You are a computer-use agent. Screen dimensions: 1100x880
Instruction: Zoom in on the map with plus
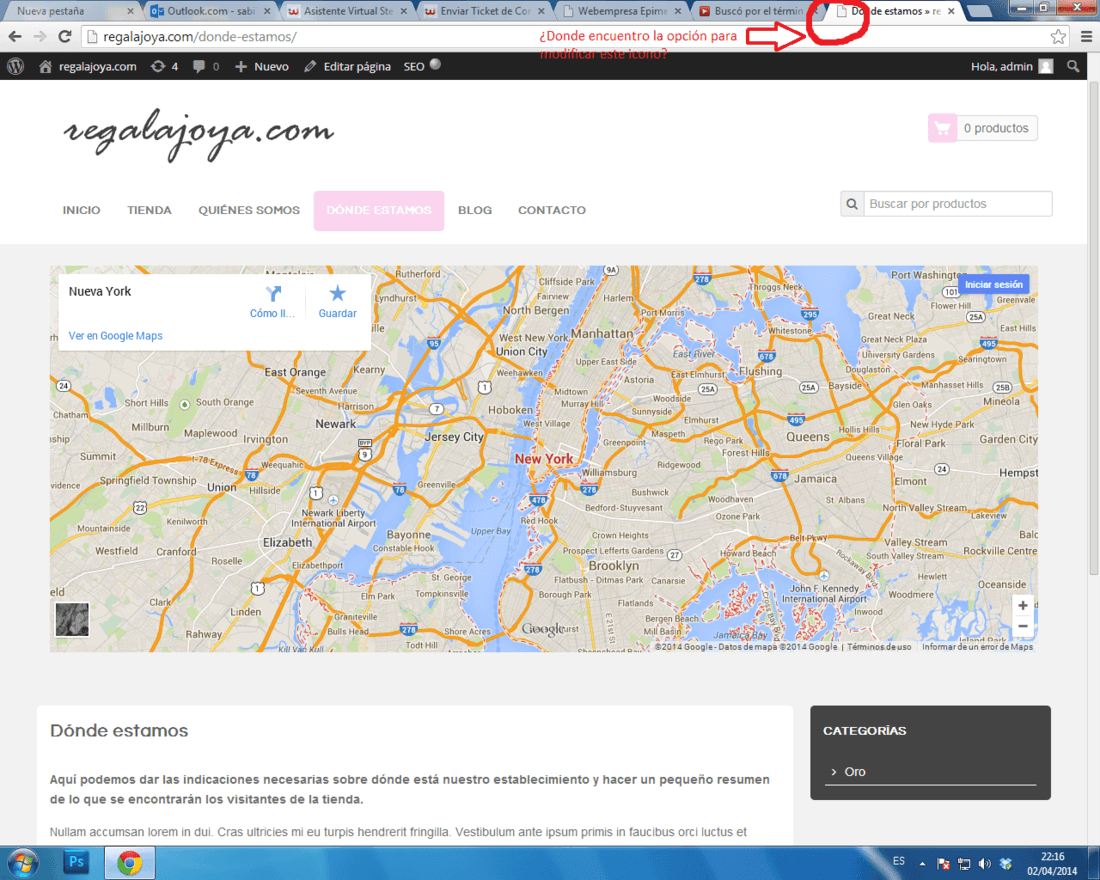pos(1023,605)
